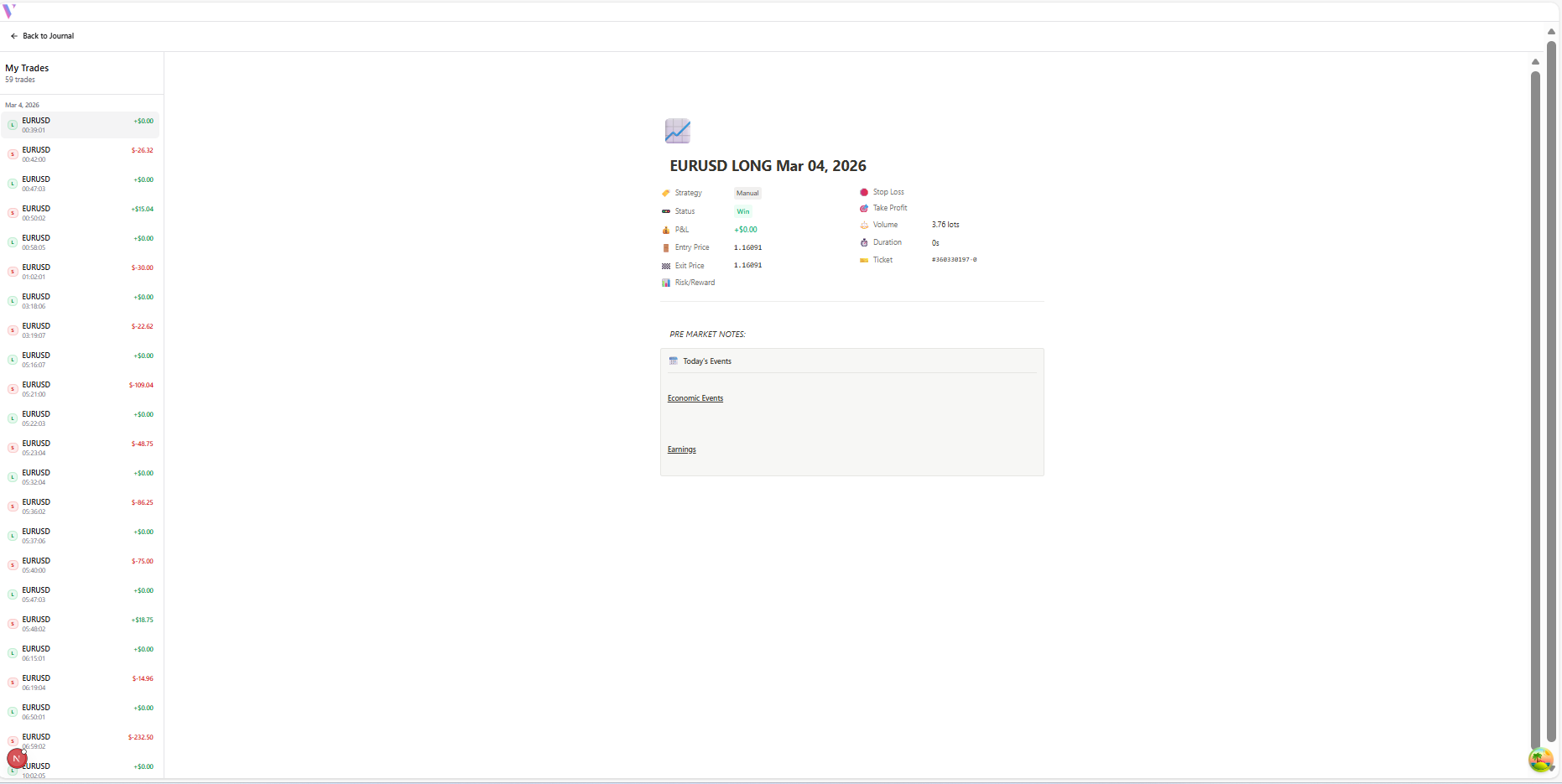Image resolution: width=1562 pixels, height=784 pixels.
Task: Open the EURUSD trade at 05:48:02
Action: [80, 624]
